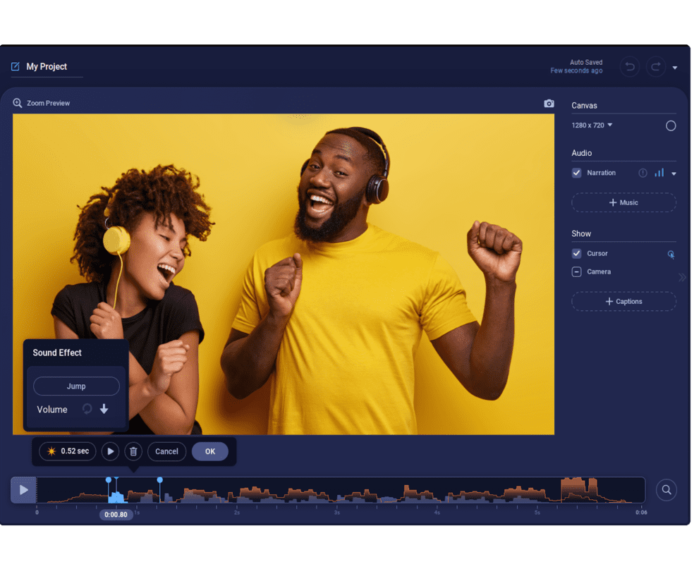Image resolution: width=694 pixels, height=569 pixels.
Task: Click the 0:00.80 playhead time marker
Action: 116,515
